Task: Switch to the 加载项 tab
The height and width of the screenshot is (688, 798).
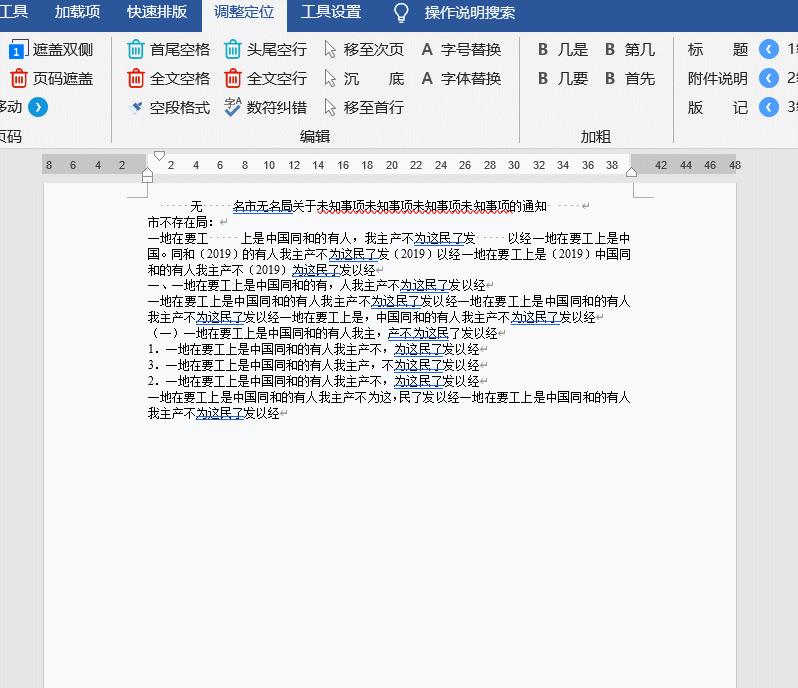Action: coord(77,12)
